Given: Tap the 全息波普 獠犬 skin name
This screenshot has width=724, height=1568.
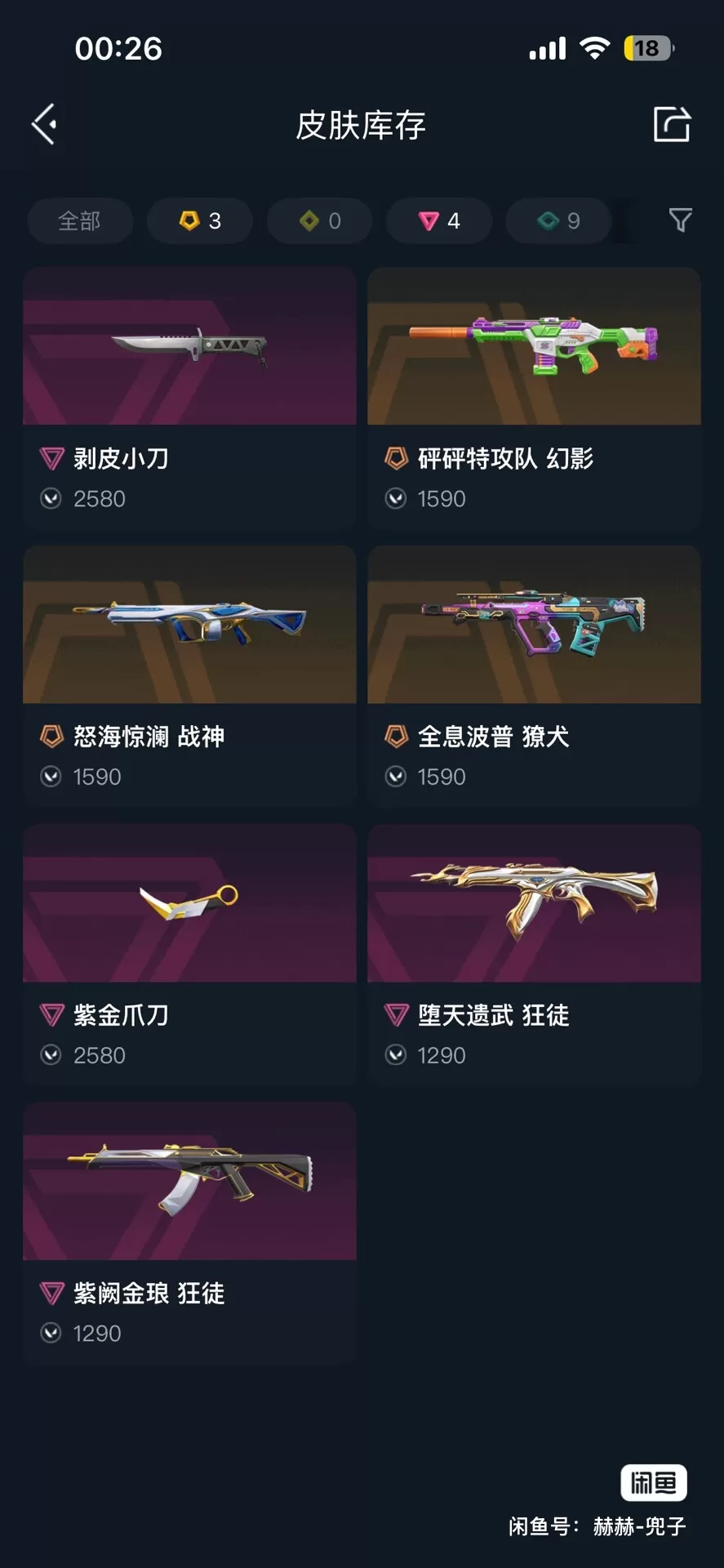Looking at the screenshot, I should pos(493,737).
